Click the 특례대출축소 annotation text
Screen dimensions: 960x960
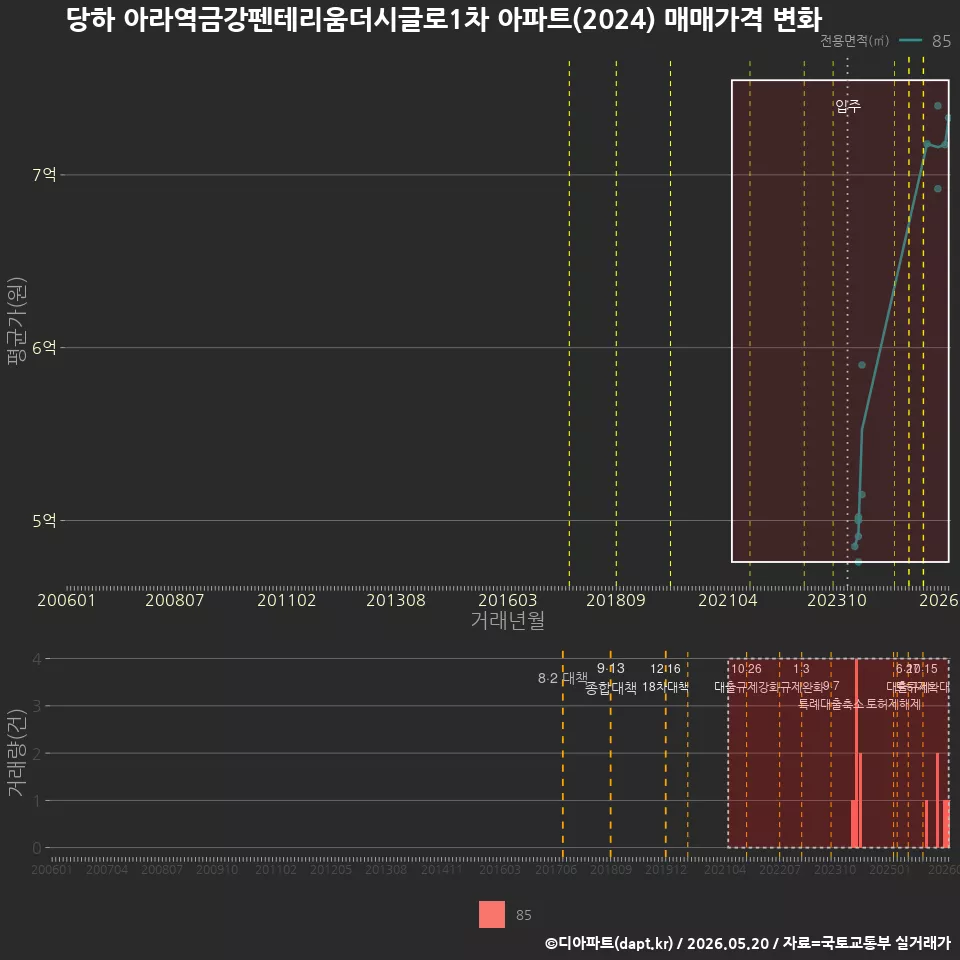(831, 704)
